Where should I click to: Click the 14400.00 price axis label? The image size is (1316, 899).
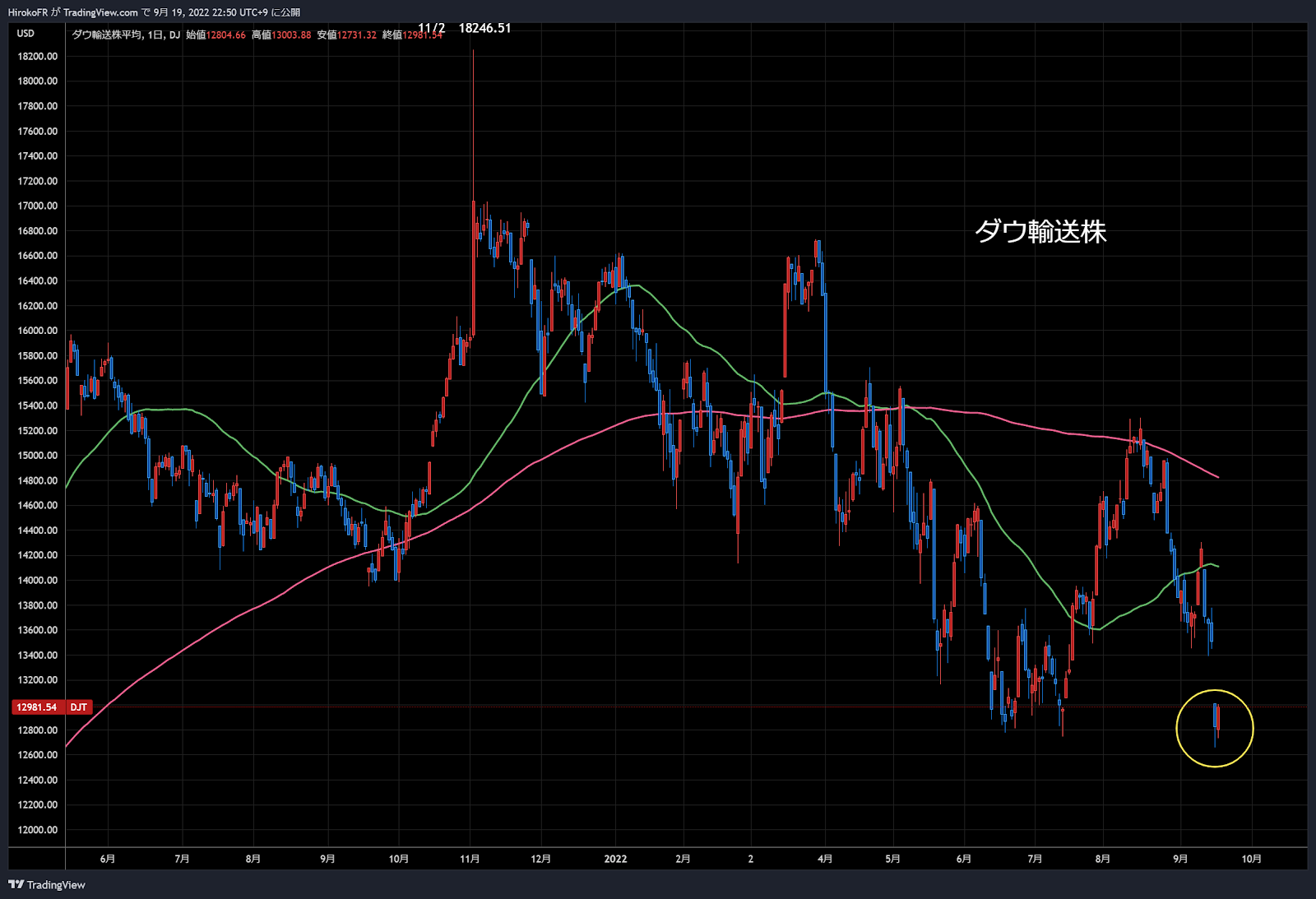[x=38, y=531]
